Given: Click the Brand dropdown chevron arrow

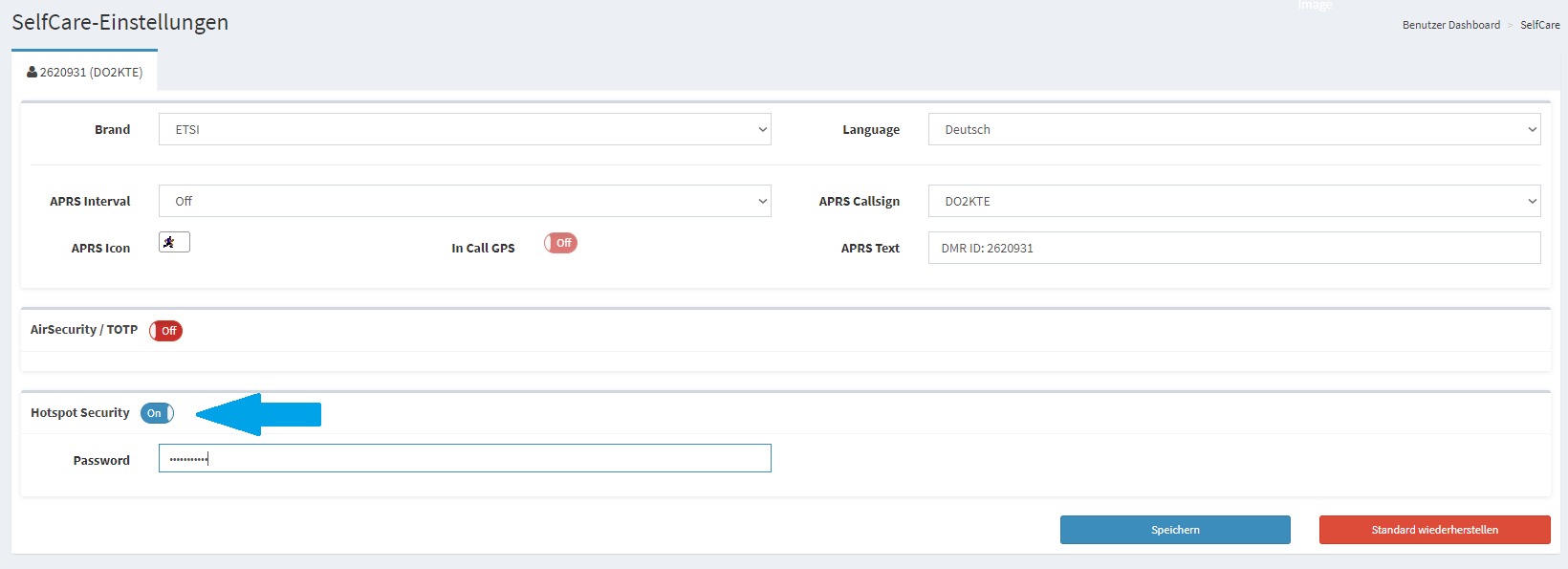Looking at the screenshot, I should (763, 129).
